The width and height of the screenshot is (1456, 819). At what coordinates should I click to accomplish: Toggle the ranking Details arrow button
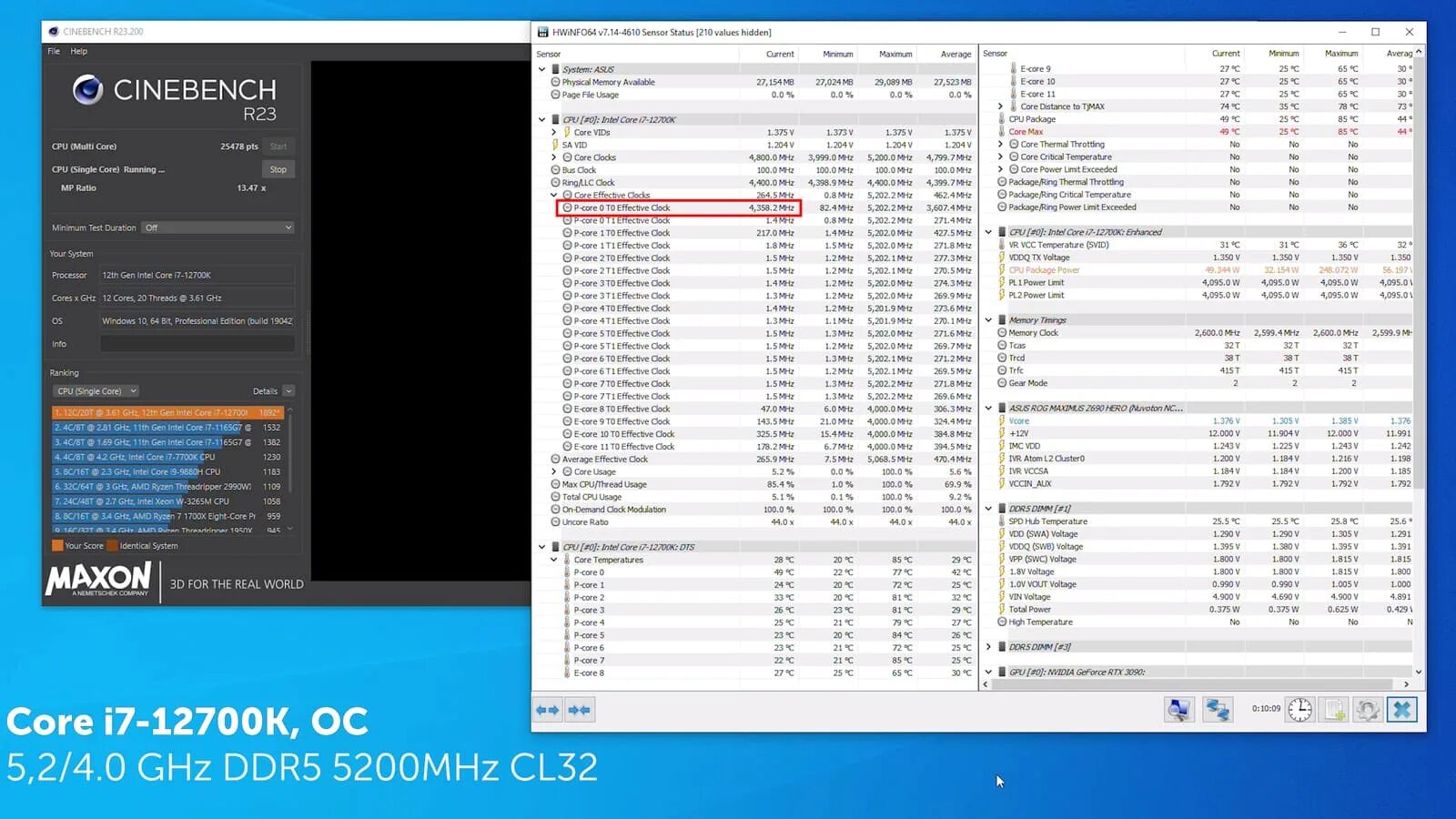(288, 391)
